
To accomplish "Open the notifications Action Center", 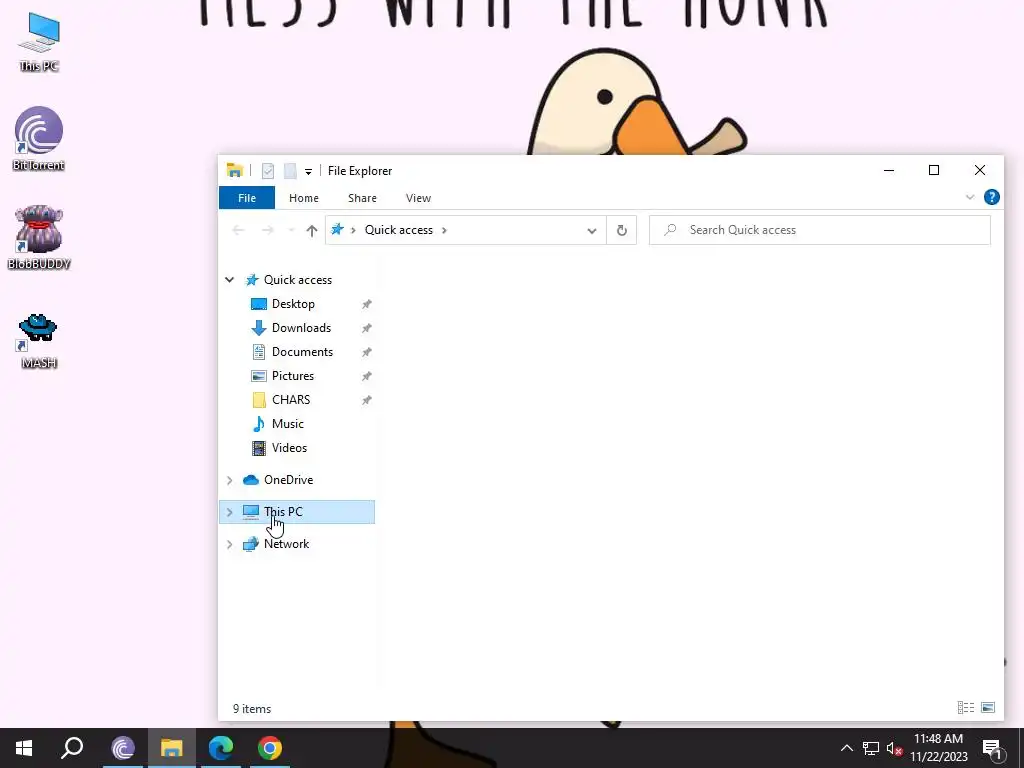I will pos(992,749).
